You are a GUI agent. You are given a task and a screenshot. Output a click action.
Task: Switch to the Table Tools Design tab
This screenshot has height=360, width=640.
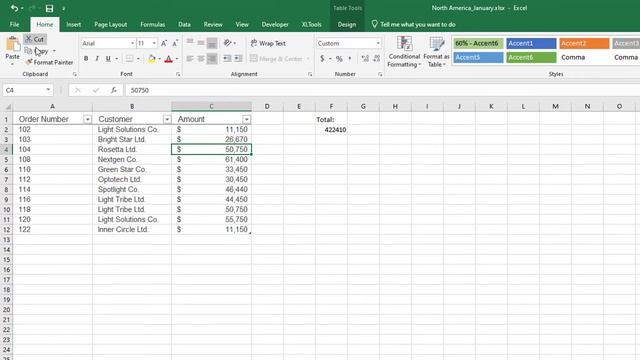(347, 24)
